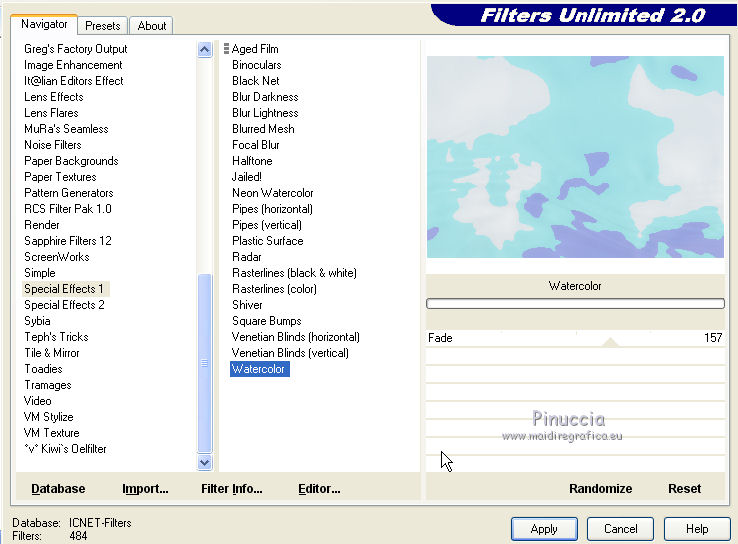Open Paper Backgrounds category
This screenshot has width=738, height=544.
point(71,161)
